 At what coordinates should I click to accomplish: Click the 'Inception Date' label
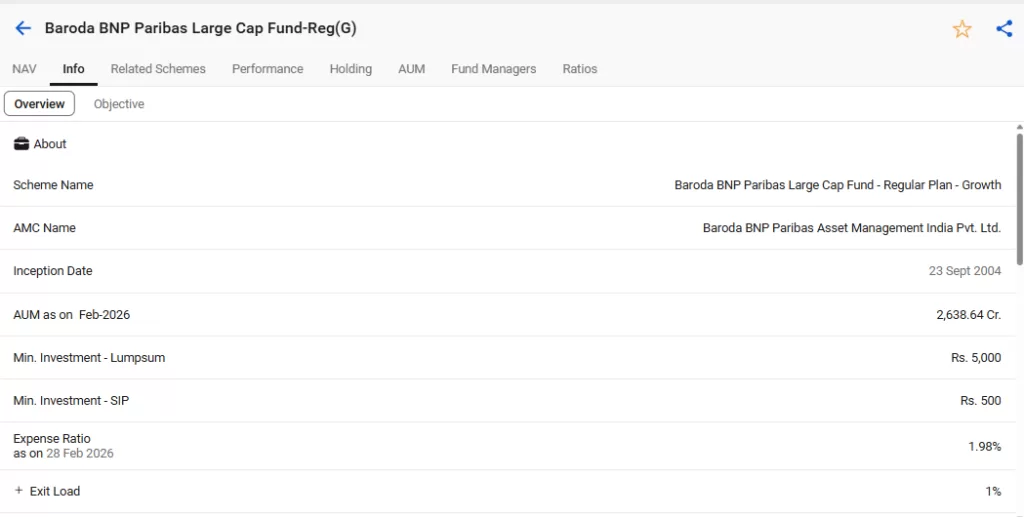pyautogui.click(x=53, y=271)
